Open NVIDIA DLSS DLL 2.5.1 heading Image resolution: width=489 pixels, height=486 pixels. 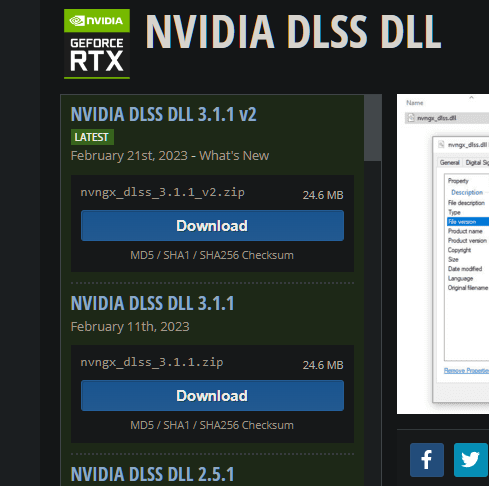point(152,474)
